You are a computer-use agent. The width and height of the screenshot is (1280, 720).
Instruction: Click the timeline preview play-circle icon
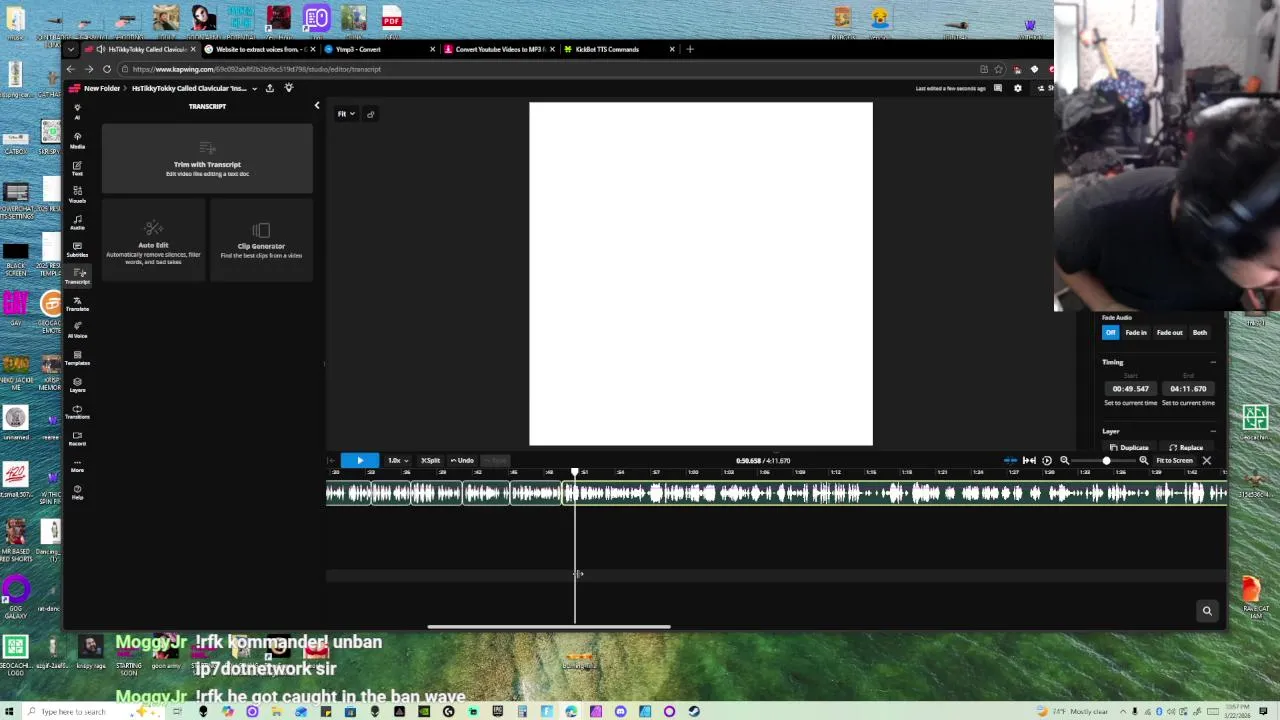(1047, 460)
